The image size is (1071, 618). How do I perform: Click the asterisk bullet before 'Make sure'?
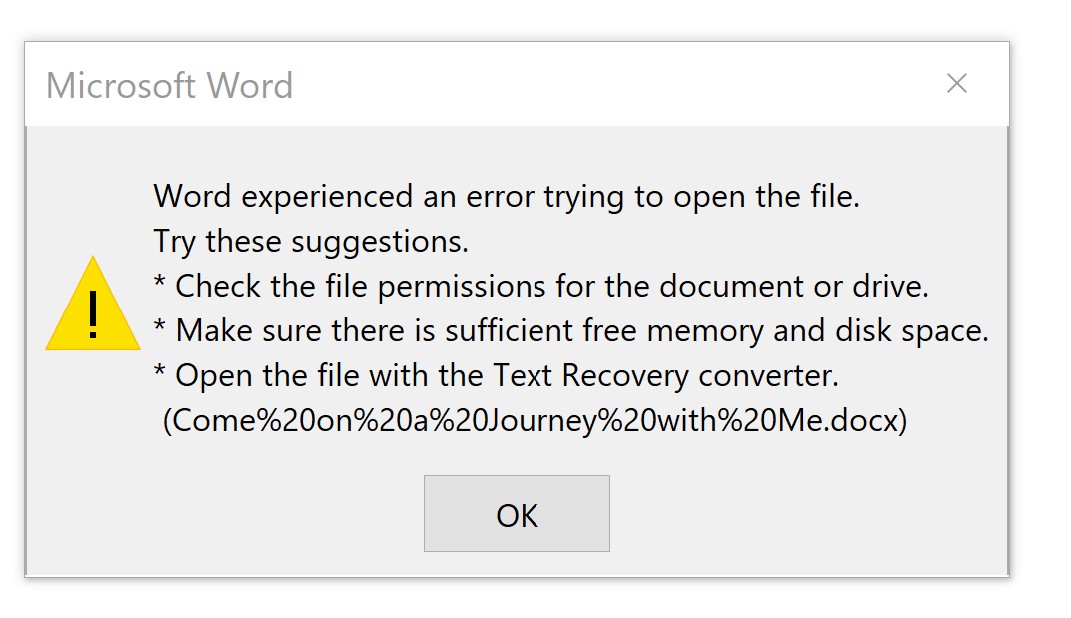[159, 326]
